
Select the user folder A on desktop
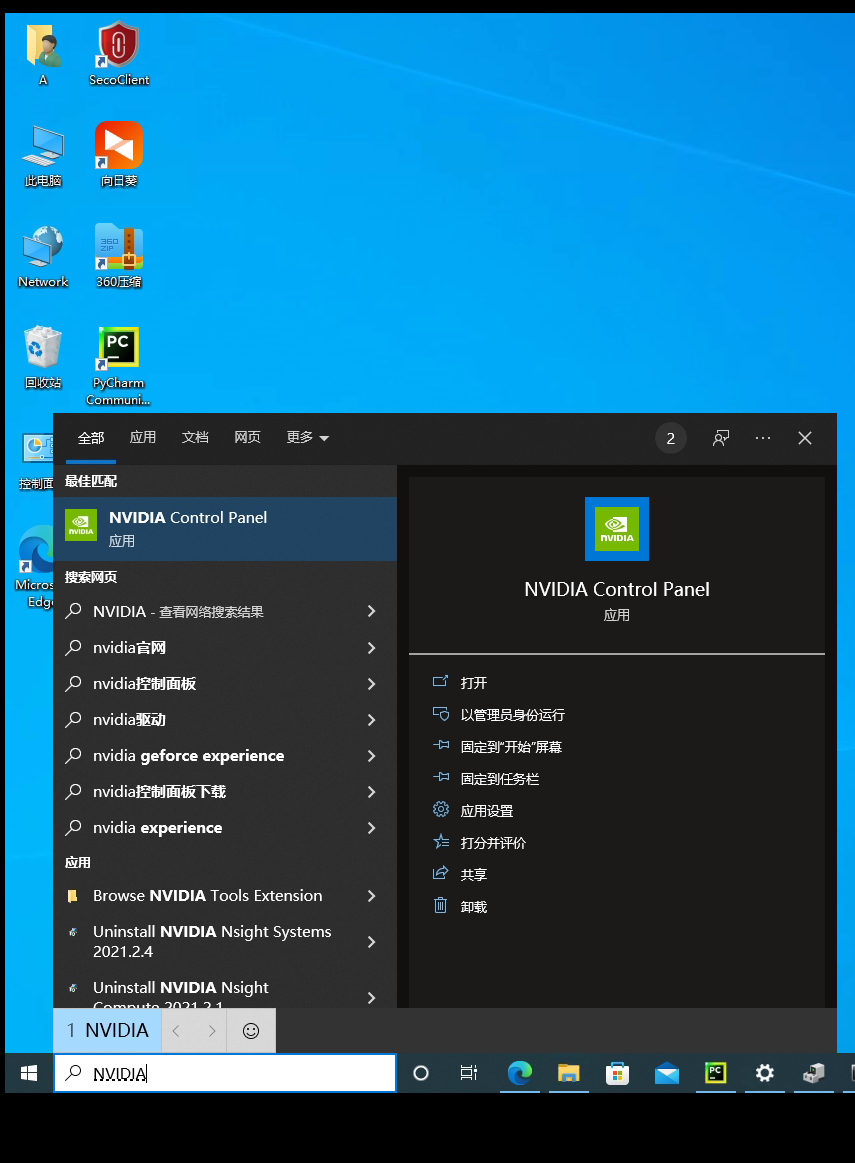43,53
